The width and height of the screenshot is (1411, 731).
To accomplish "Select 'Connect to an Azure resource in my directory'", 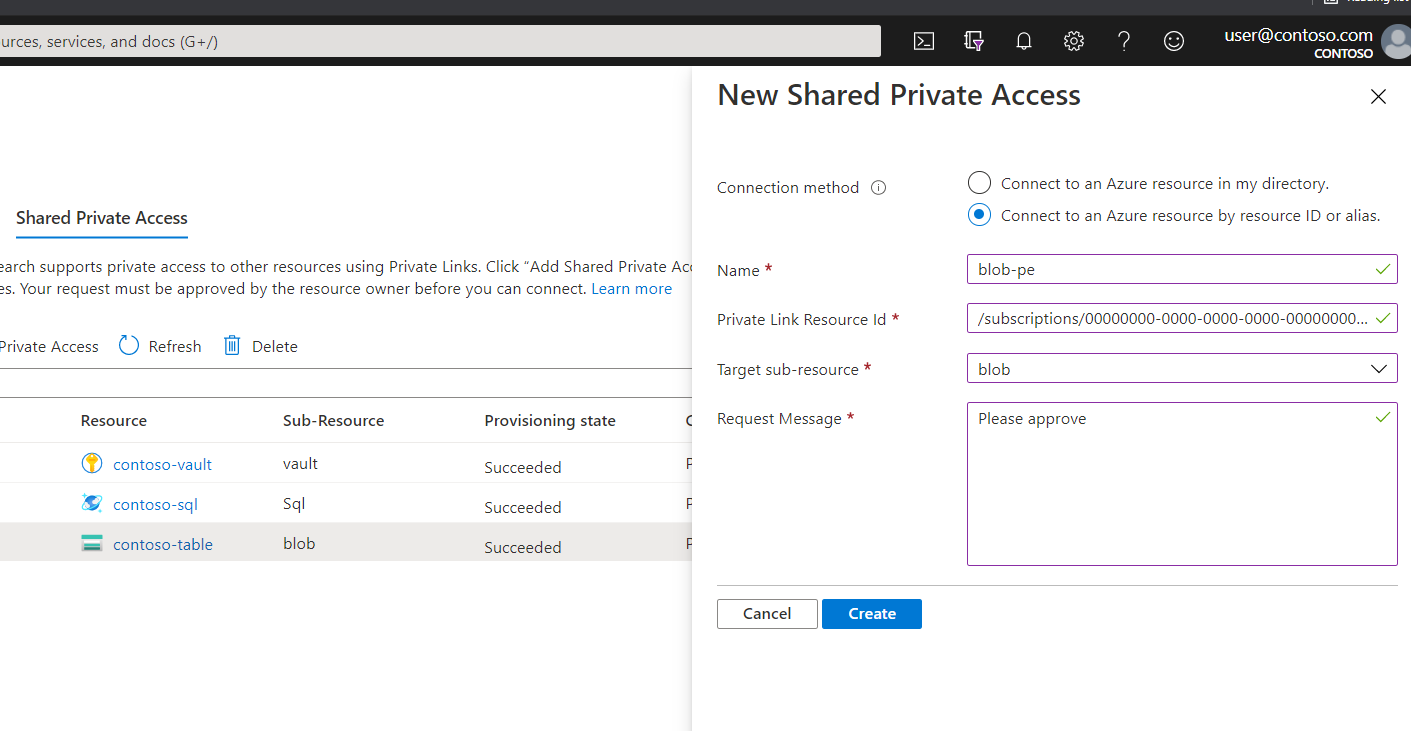I will click(x=980, y=183).
